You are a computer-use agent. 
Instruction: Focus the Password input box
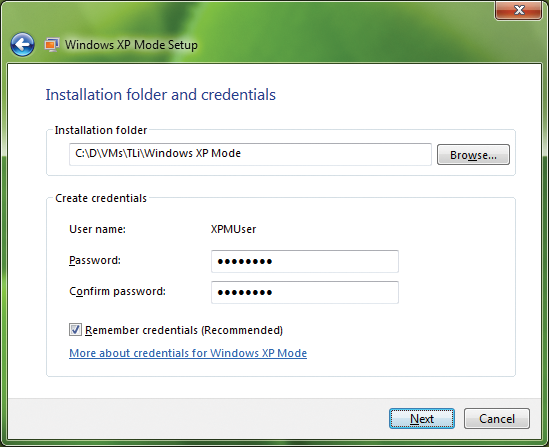[305, 261]
